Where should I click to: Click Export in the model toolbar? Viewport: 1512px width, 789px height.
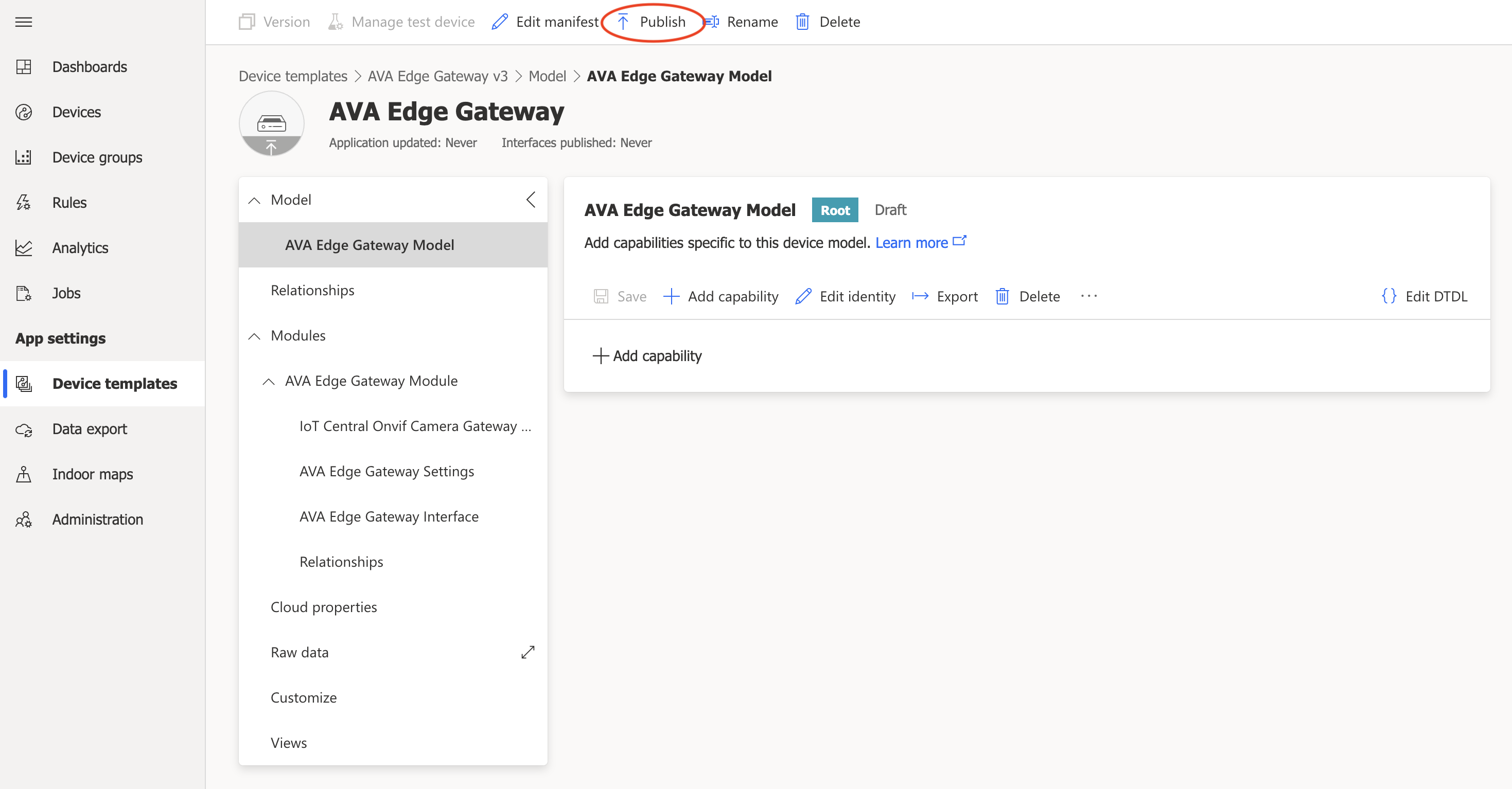click(945, 296)
